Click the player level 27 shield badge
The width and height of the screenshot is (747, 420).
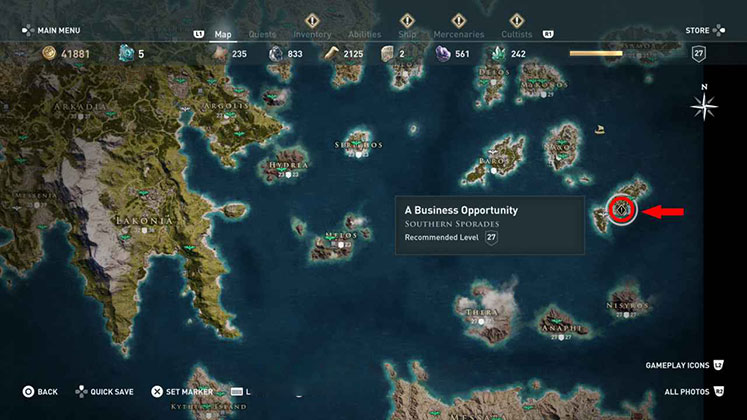pos(698,53)
